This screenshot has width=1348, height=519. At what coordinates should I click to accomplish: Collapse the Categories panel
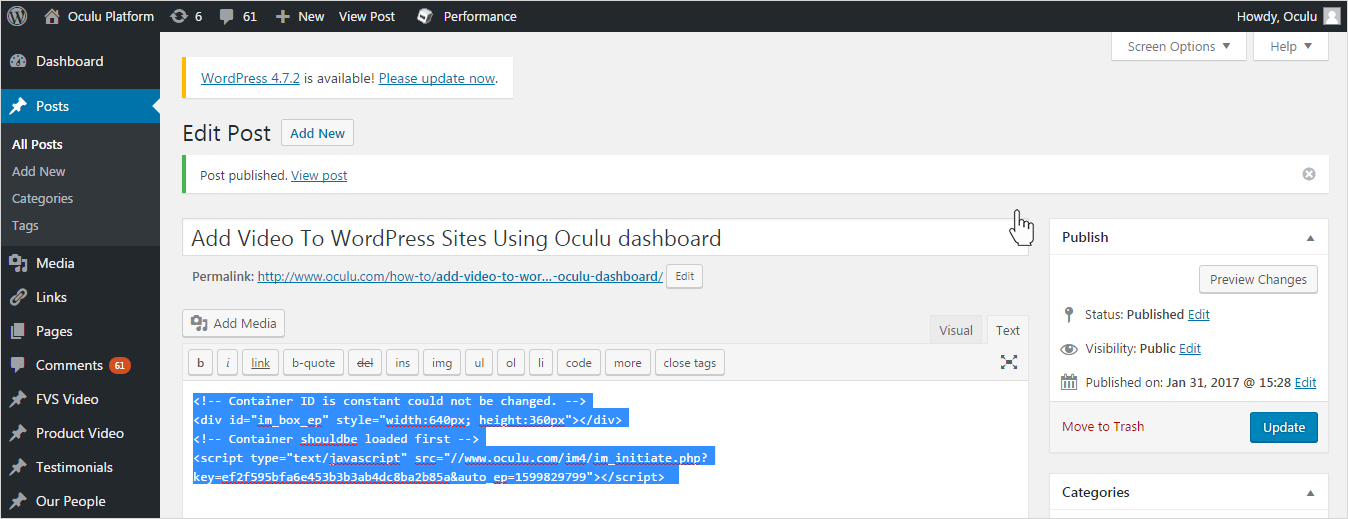tap(1310, 493)
